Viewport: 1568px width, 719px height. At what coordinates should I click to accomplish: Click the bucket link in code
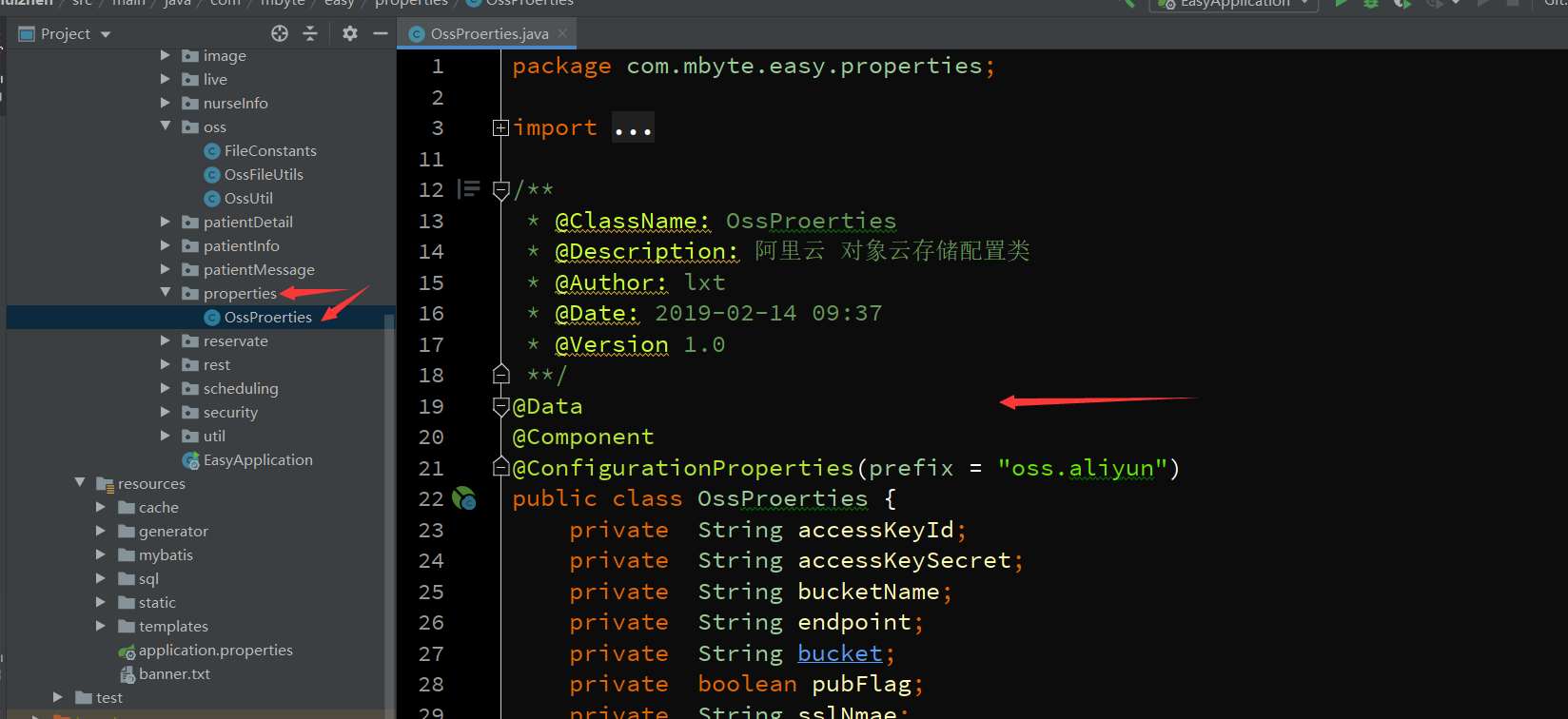click(840, 653)
